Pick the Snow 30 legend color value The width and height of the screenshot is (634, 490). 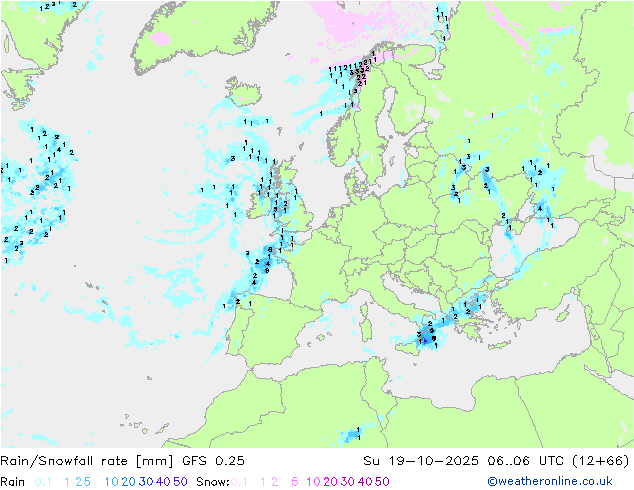(348, 482)
